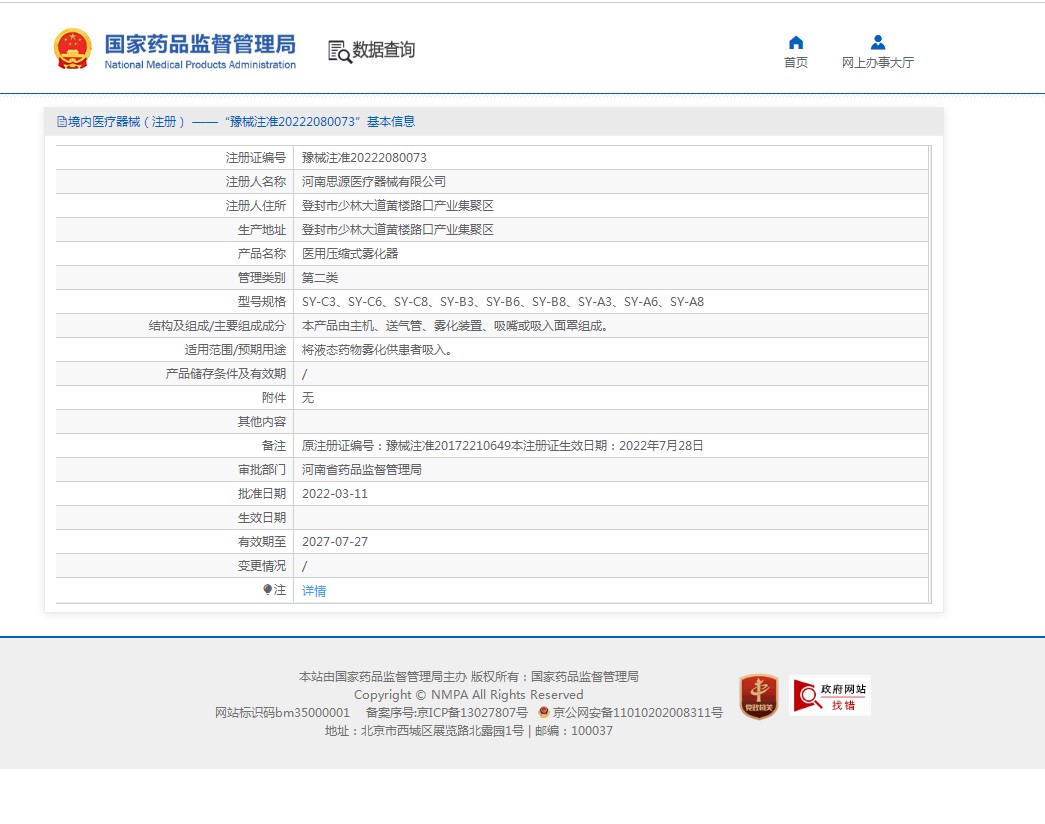Open 京公网安备11010202008311号 link
Viewport: 1045px width, 824px height.
click(x=638, y=713)
